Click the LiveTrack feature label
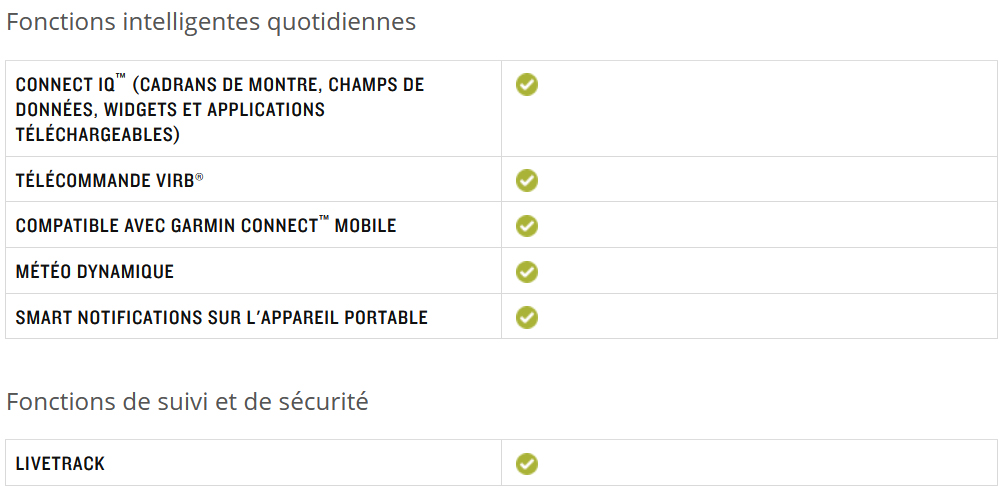Viewport: 1005px width, 496px height. tap(60, 464)
